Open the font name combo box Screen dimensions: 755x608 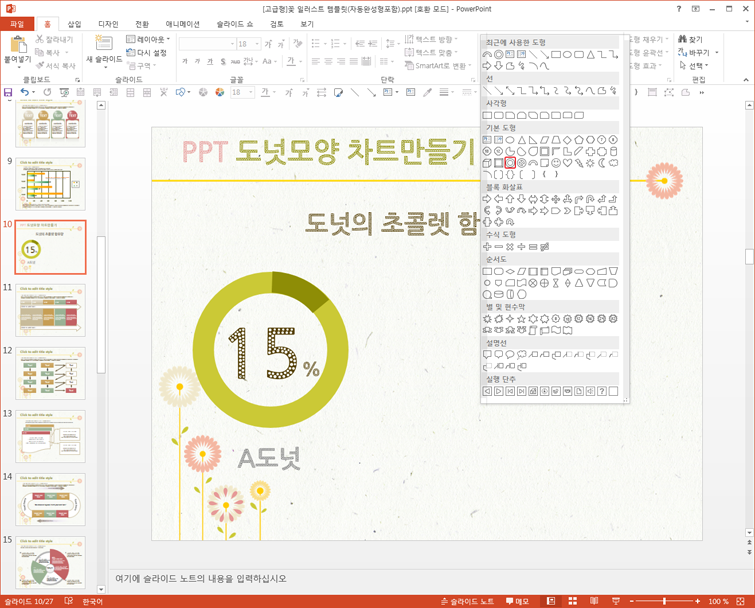pyautogui.click(x=208, y=44)
